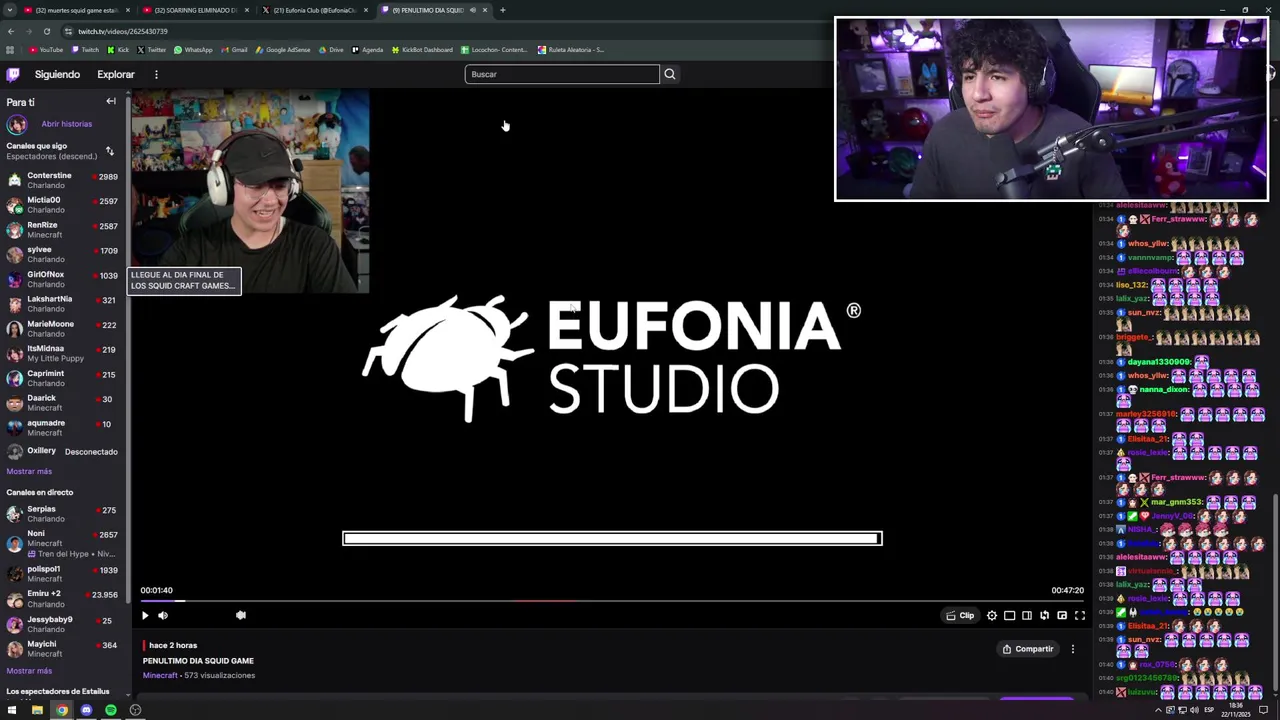Screen dimensions: 1280x720
Task: Collapse the Para ti sidebar
Action: [111, 101]
